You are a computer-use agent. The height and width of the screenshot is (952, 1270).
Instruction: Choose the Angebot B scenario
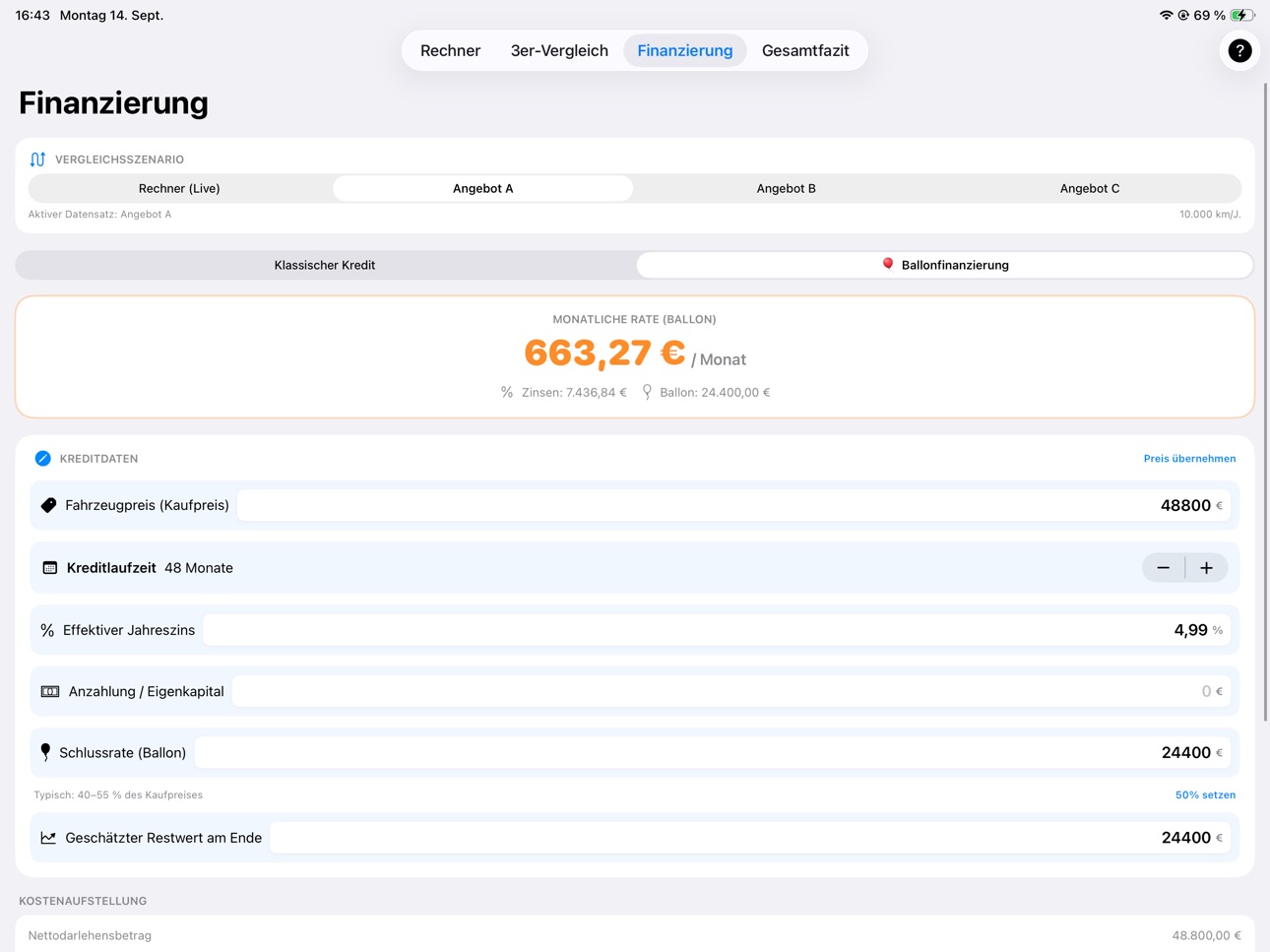point(786,188)
